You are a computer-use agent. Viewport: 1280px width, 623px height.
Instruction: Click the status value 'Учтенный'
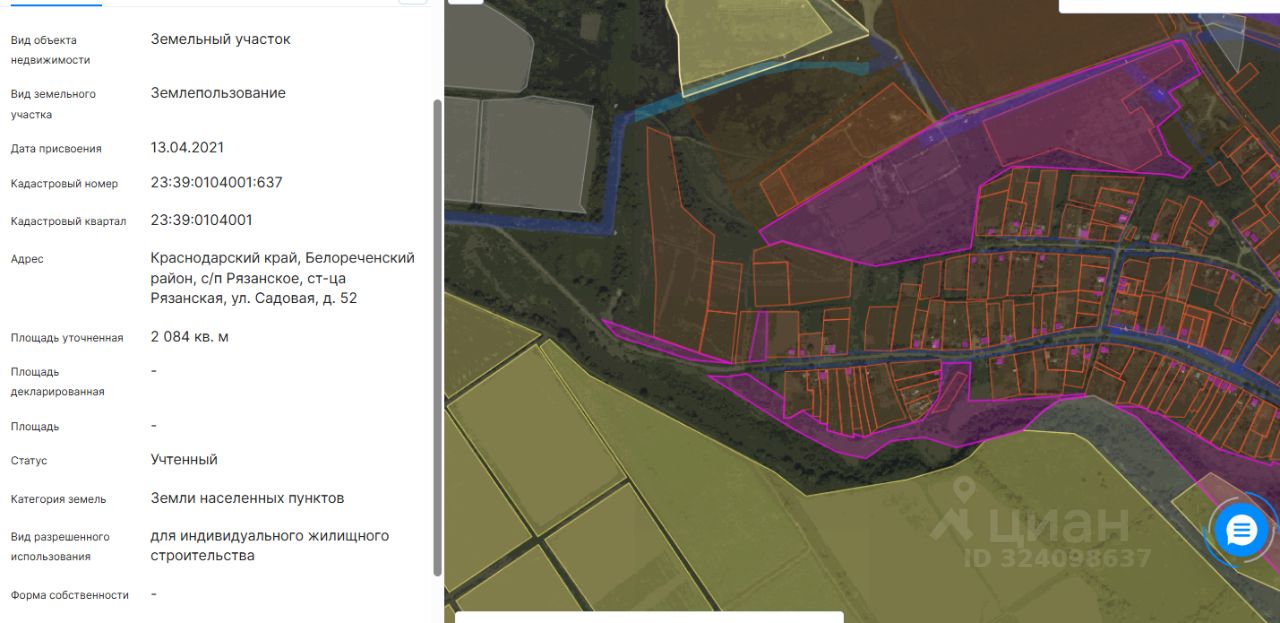[x=184, y=460]
